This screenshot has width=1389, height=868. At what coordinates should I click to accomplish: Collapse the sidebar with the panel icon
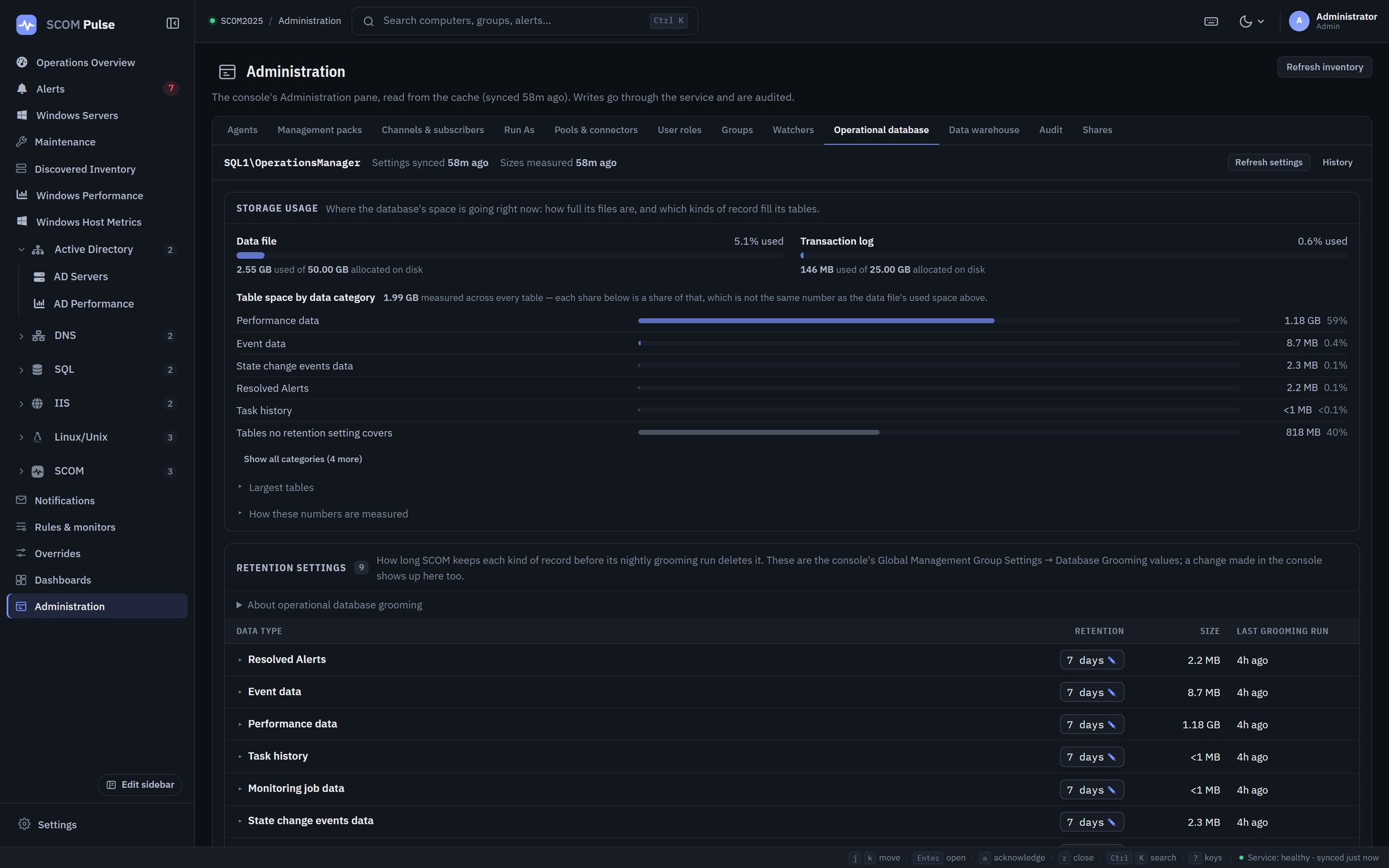[x=172, y=23]
